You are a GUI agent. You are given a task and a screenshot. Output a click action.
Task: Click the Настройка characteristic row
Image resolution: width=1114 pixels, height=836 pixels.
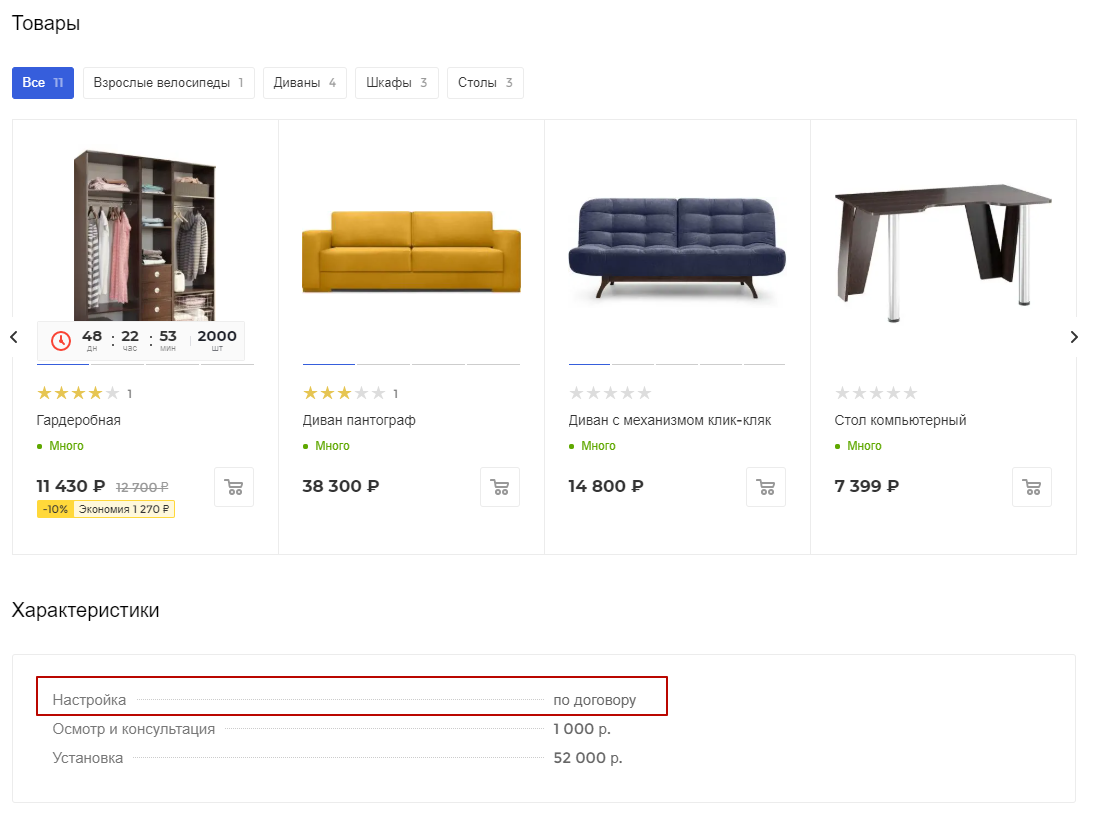coord(352,696)
